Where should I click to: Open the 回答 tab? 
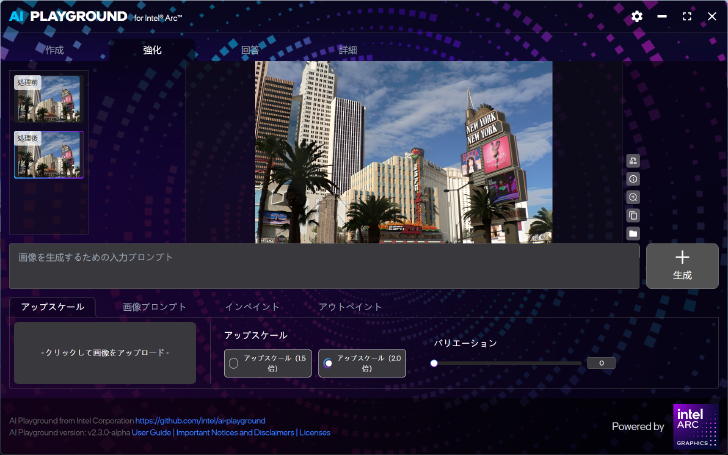pos(250,50)
